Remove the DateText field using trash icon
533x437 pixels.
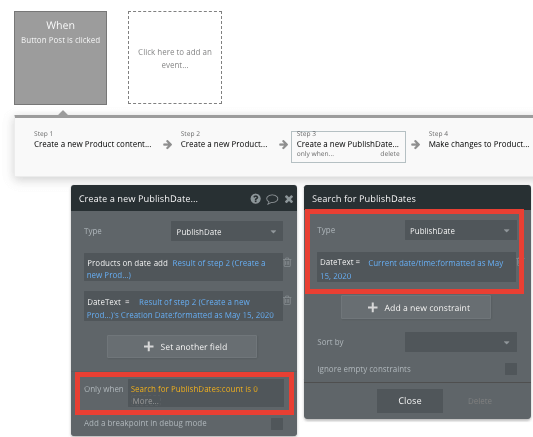pos(287,300)
